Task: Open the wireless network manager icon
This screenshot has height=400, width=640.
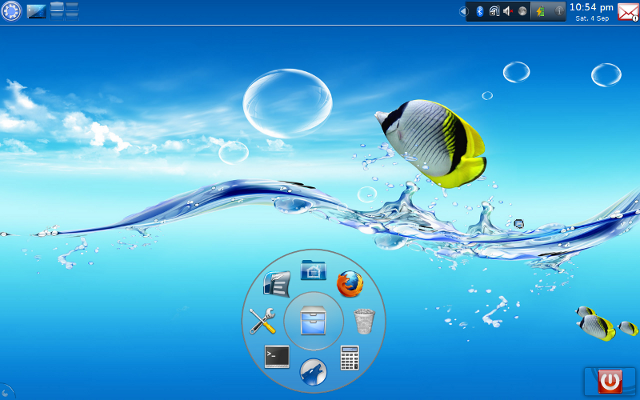Action: (494, 11)
